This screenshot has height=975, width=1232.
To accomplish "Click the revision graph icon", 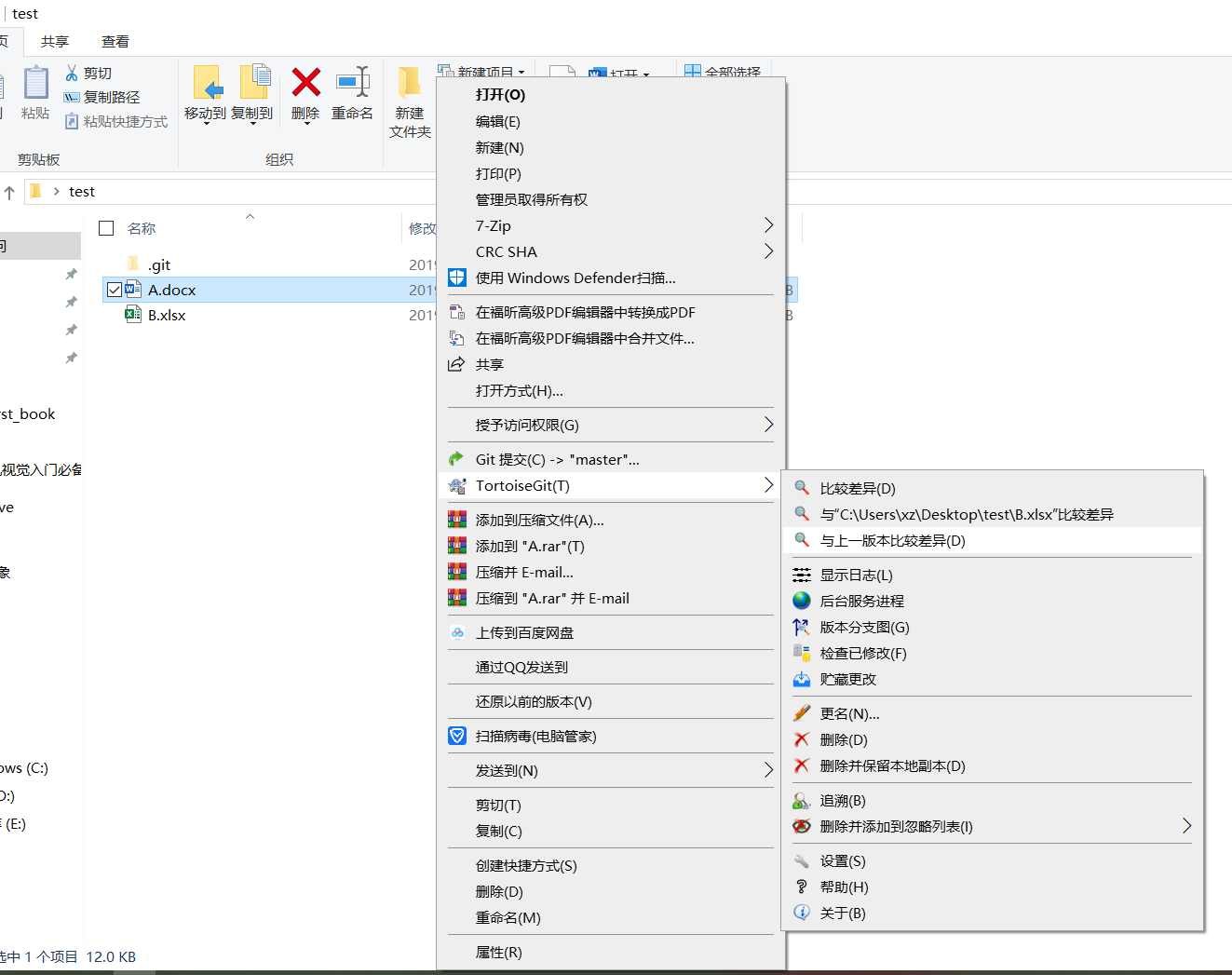I will (802, 627).
